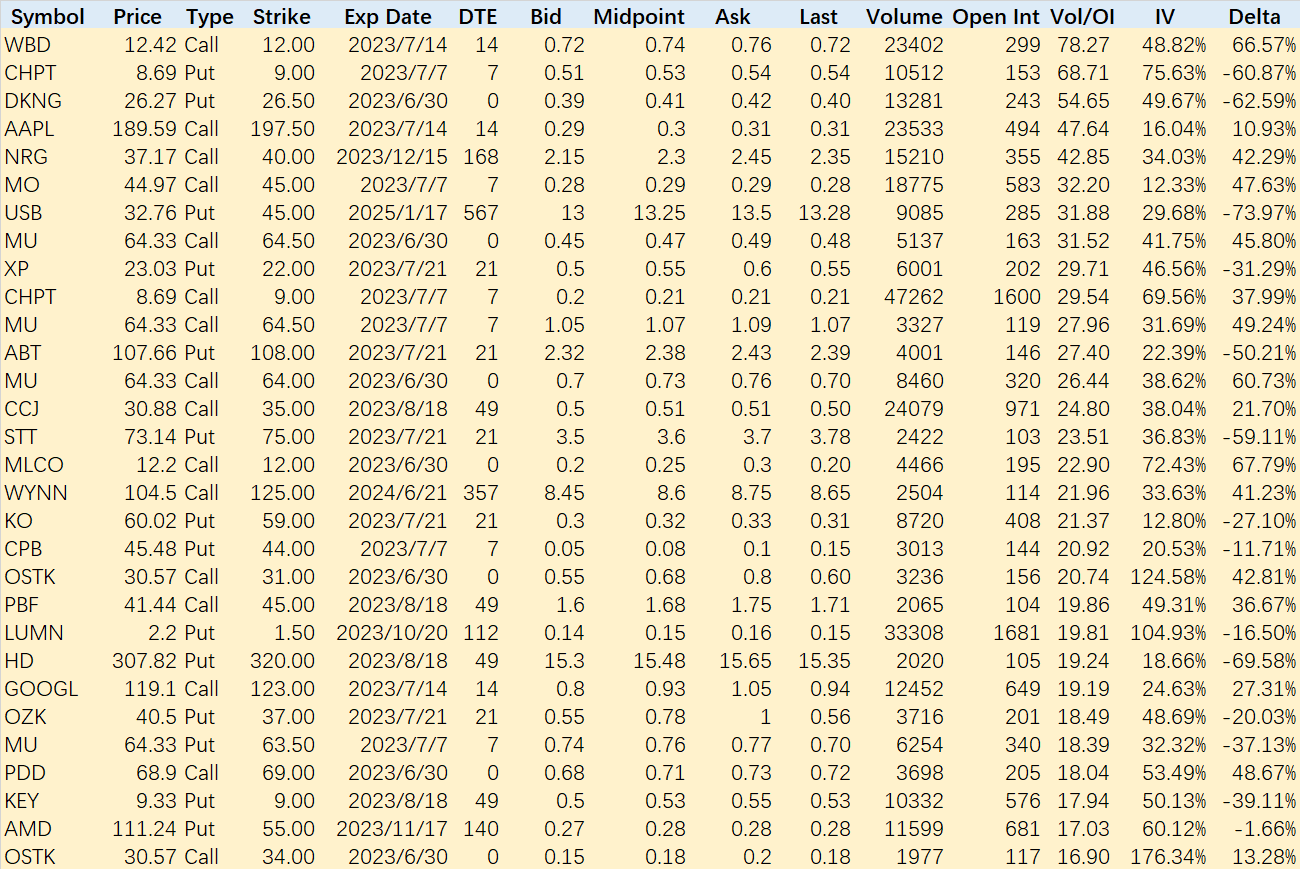The height and width of the screenshot is (869, 1300).
Task: Click the Vol/OI value 78.27
Action: point(1083,45)
